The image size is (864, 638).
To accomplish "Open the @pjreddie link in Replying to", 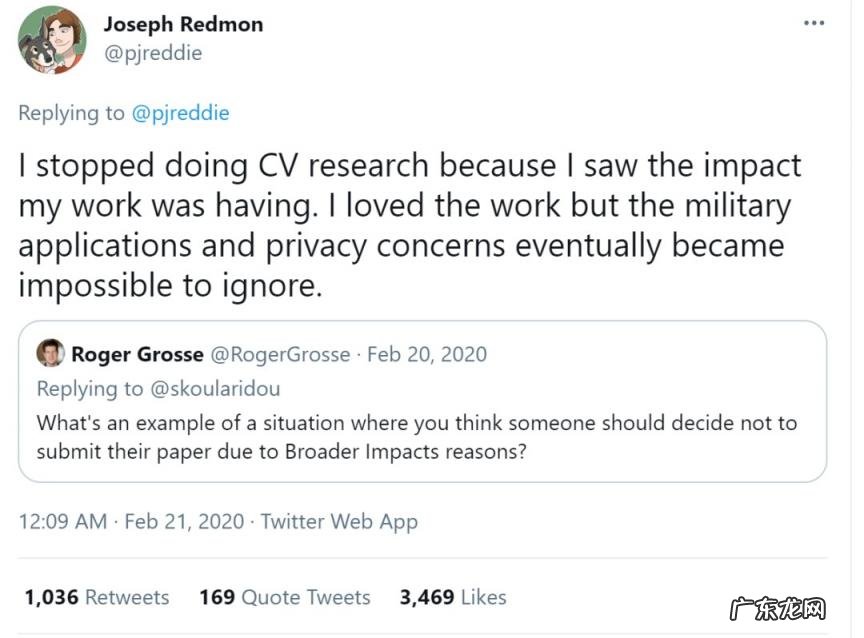I will click(x=180, y=113).
